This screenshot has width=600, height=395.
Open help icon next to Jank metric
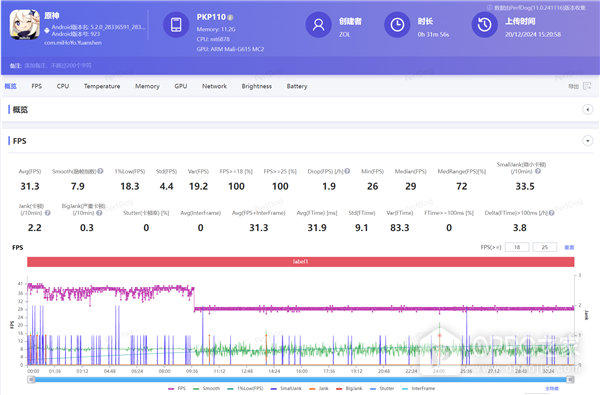pyautogui.click(x=47, y=213)
